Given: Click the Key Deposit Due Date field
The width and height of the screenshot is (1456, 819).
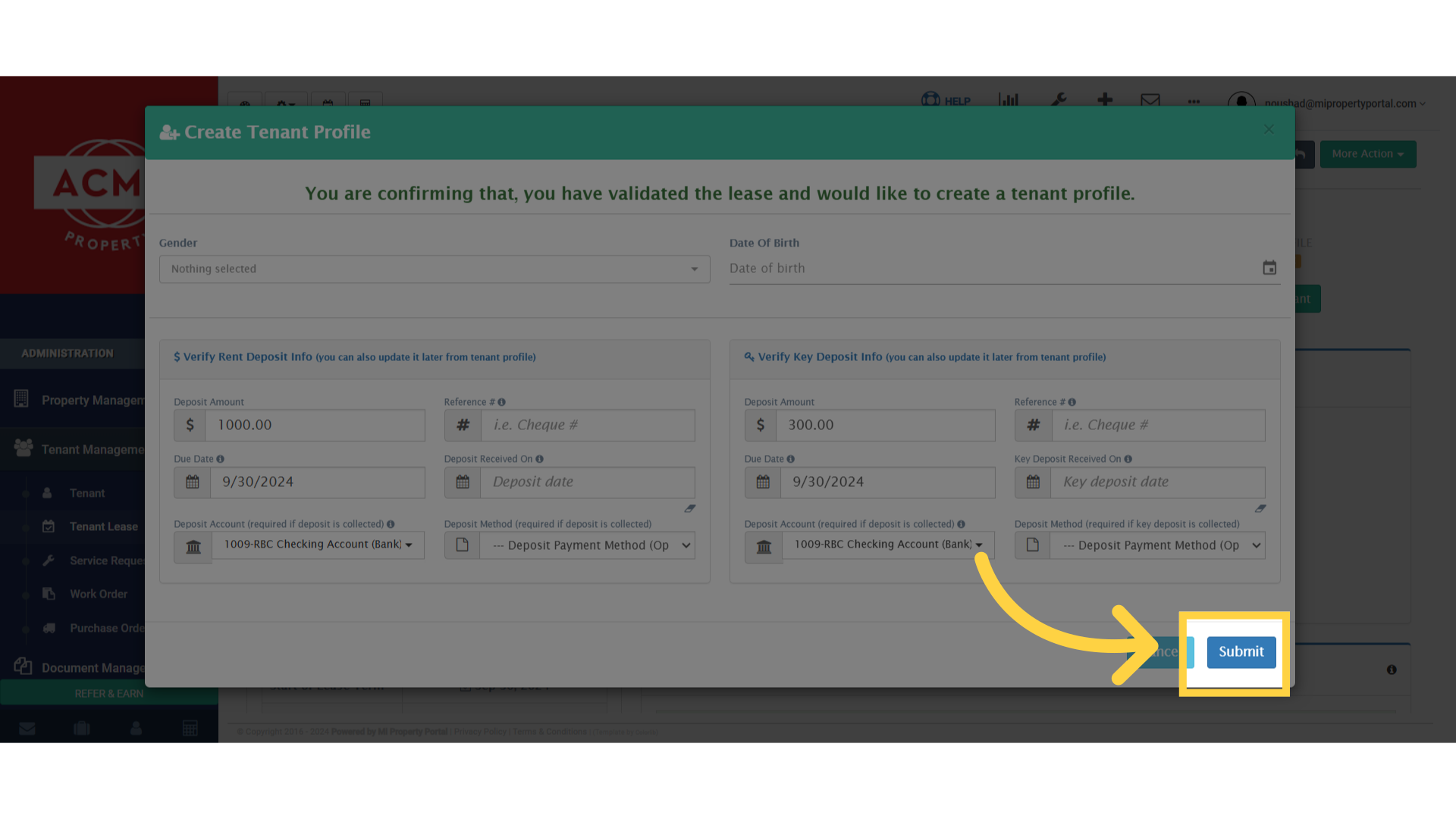Looking at the screenshot, I should [x=888, y=482].
